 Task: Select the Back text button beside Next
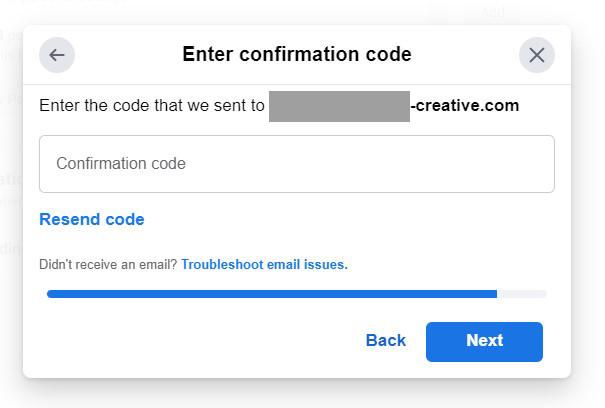(385, 340)
